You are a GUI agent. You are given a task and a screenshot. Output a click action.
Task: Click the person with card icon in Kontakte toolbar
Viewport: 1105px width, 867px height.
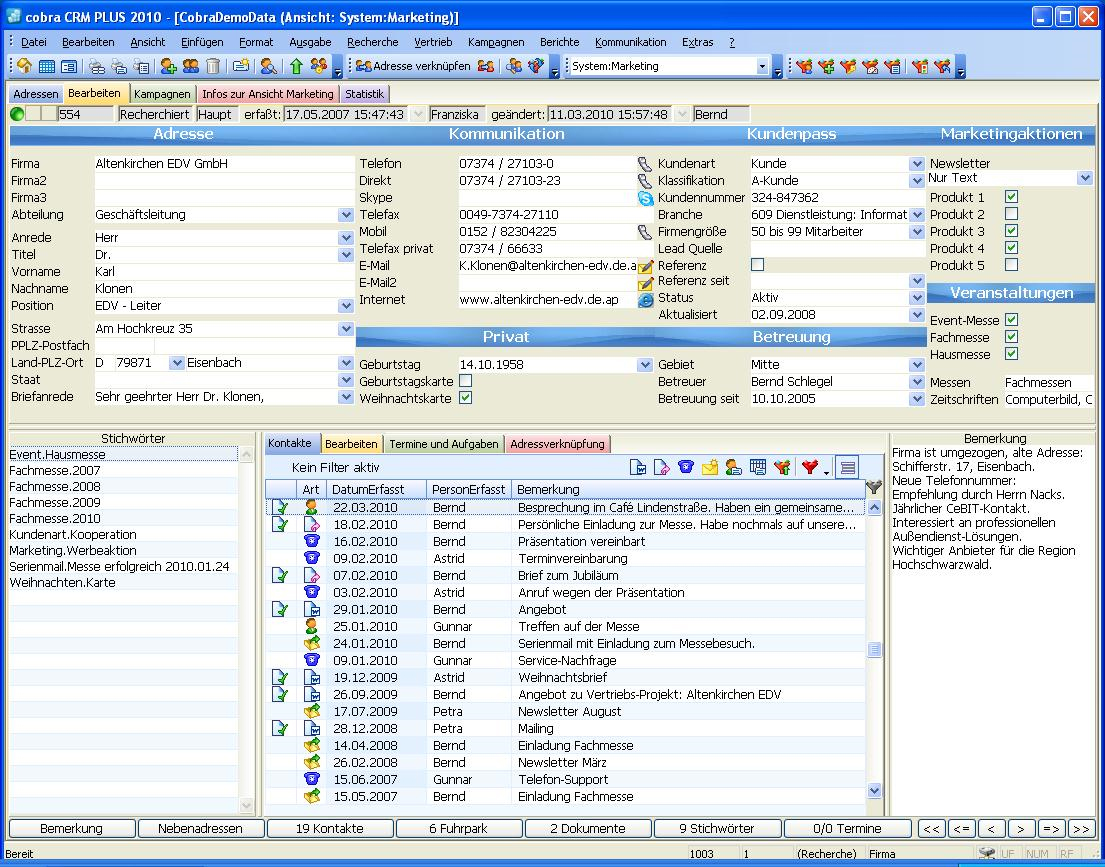click(734, 467)
